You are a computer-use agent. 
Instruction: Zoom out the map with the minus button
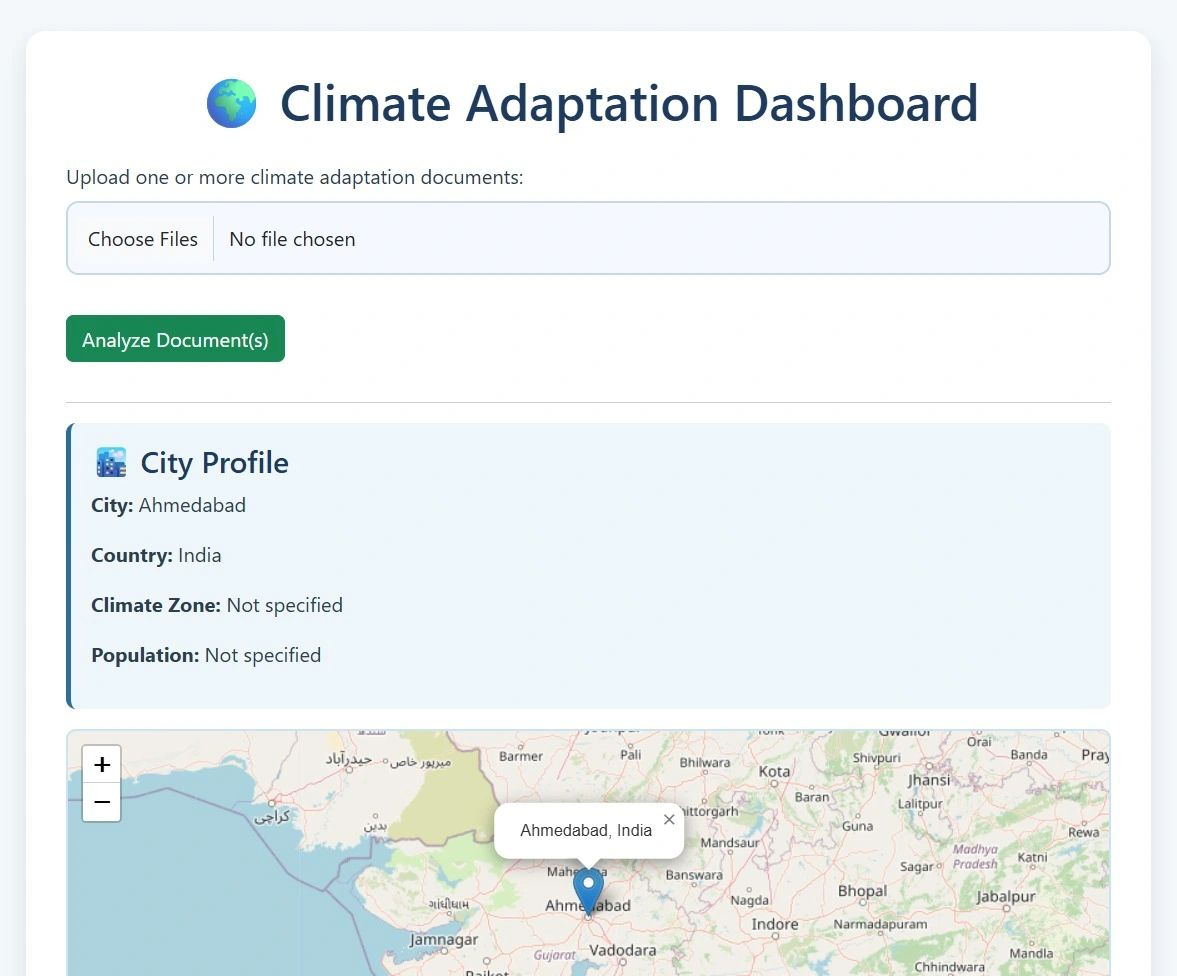point(102,802)
